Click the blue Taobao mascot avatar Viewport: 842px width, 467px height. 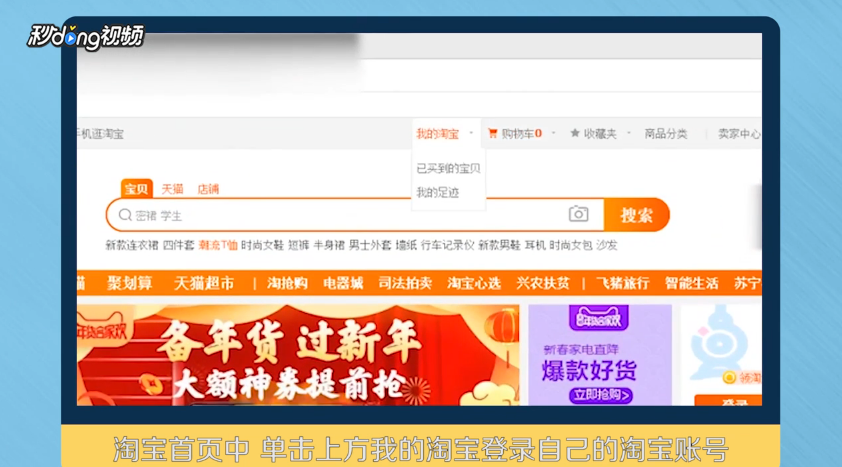(717, 344)
